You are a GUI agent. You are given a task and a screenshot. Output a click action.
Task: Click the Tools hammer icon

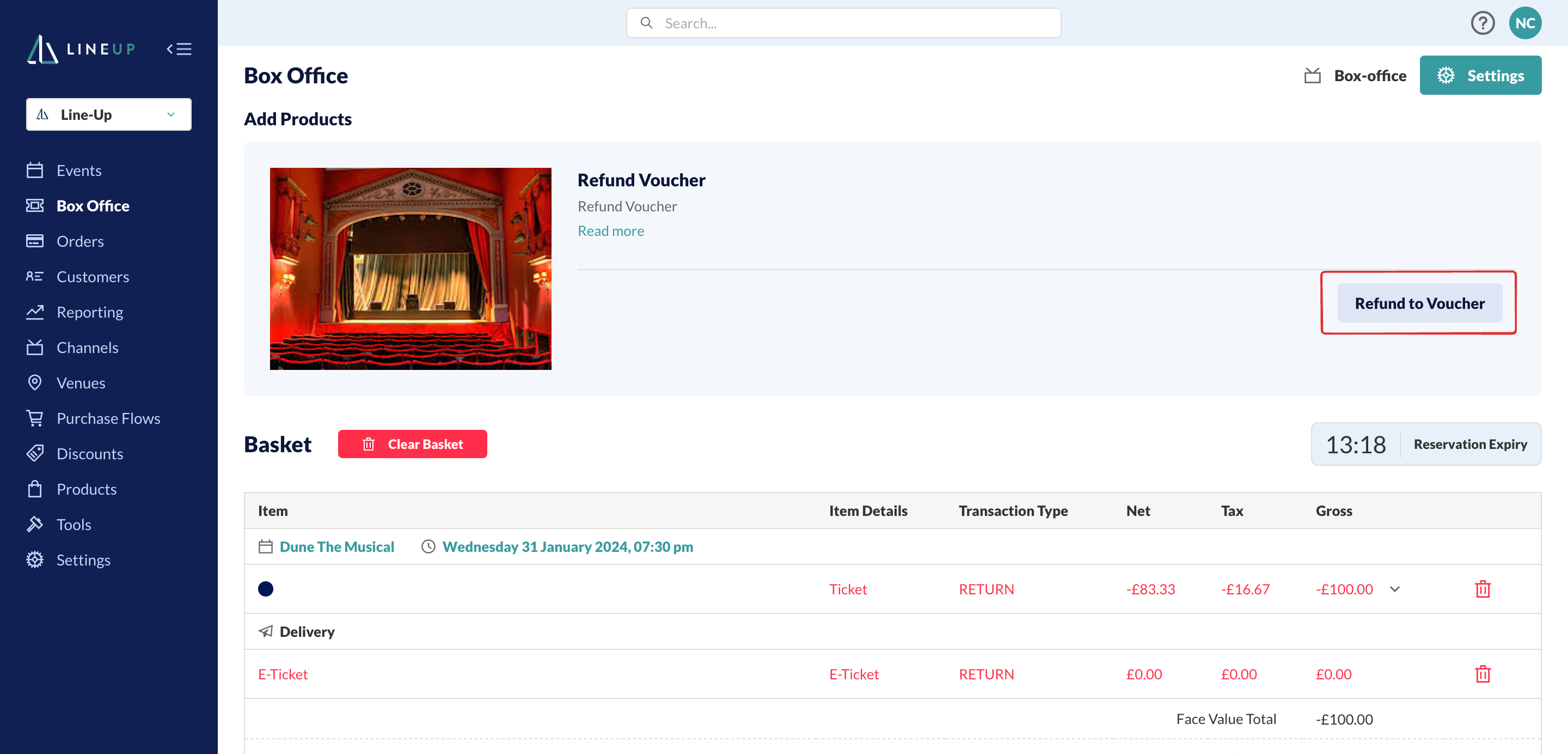pos(35,524)
